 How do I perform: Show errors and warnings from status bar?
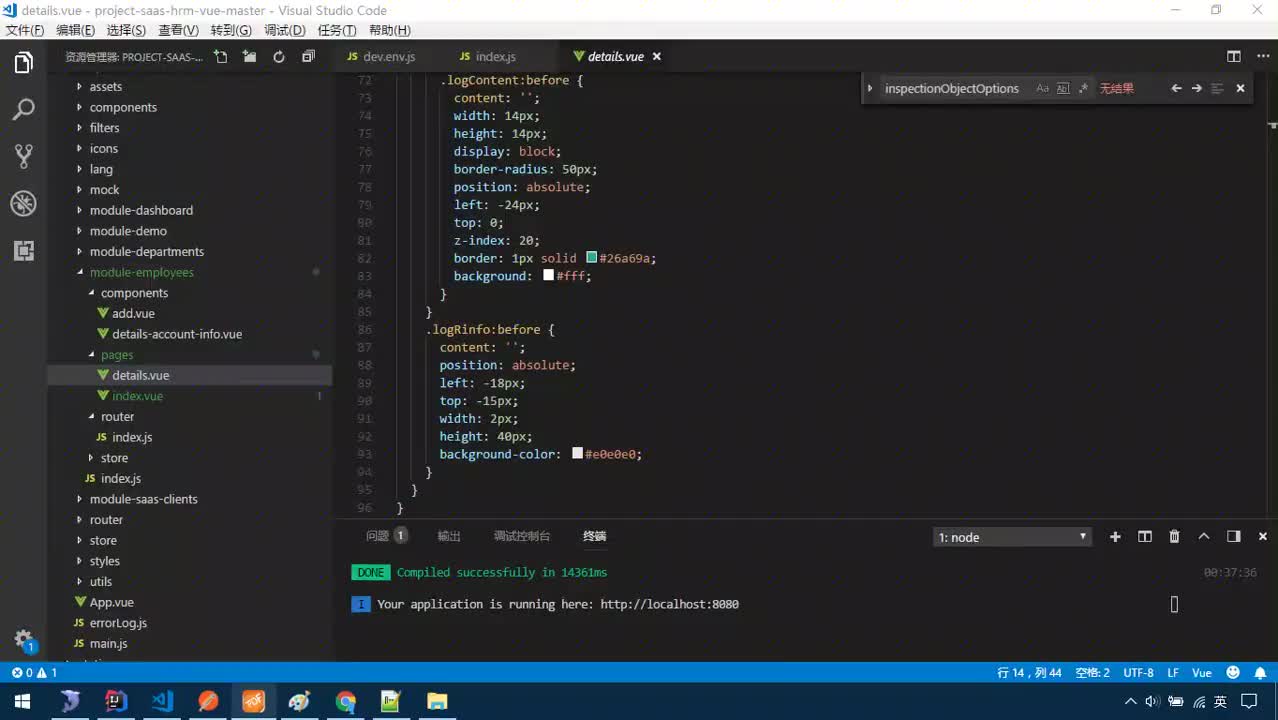(x=34, y=673)
